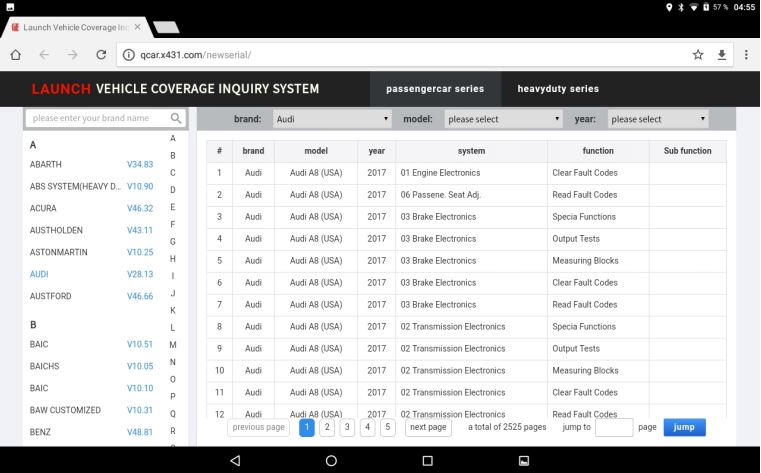The image size is (761, 473).
Task: Click version V48.81 next to BENZ
Action: tap(140, 432)
